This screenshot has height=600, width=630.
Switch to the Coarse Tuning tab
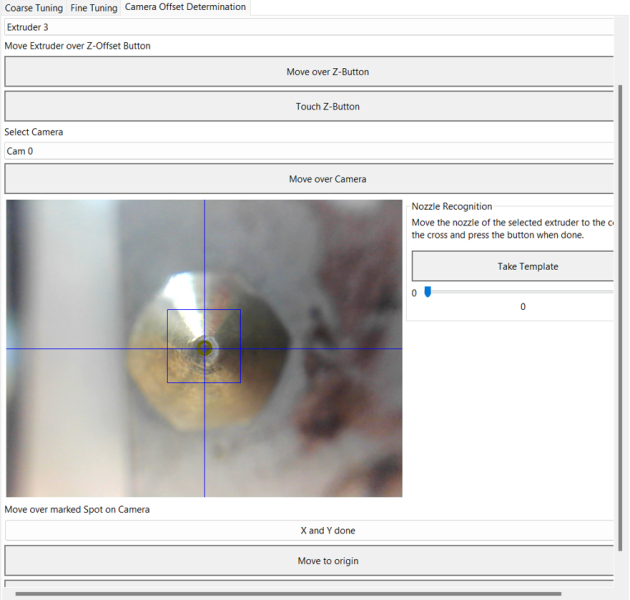[34, 7]
